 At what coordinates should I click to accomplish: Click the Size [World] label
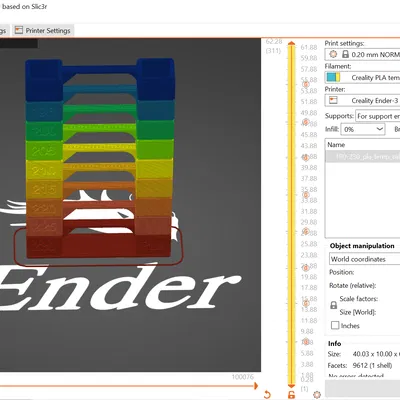[x=358, y=312]
